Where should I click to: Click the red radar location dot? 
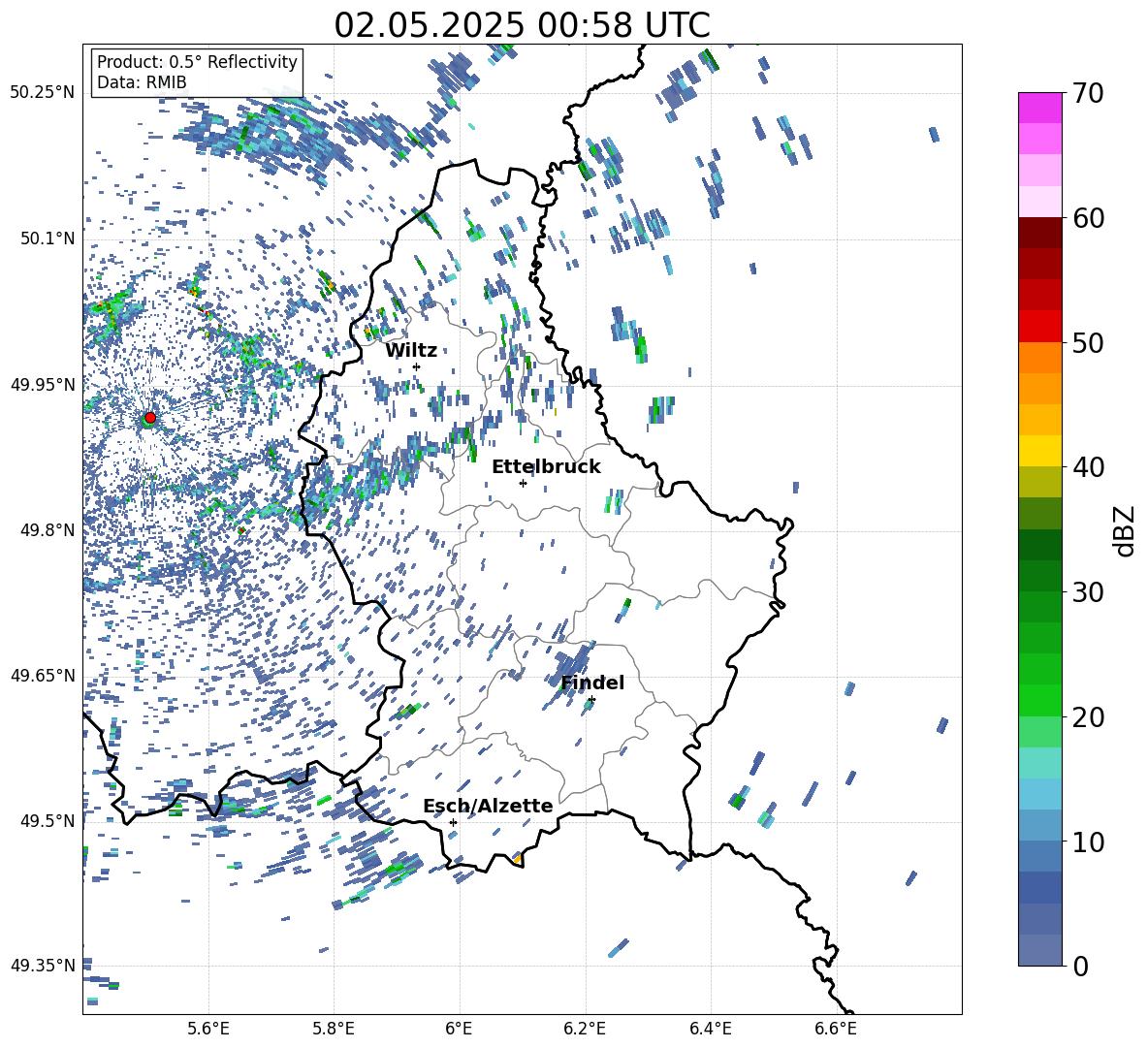tap(150, 418)
